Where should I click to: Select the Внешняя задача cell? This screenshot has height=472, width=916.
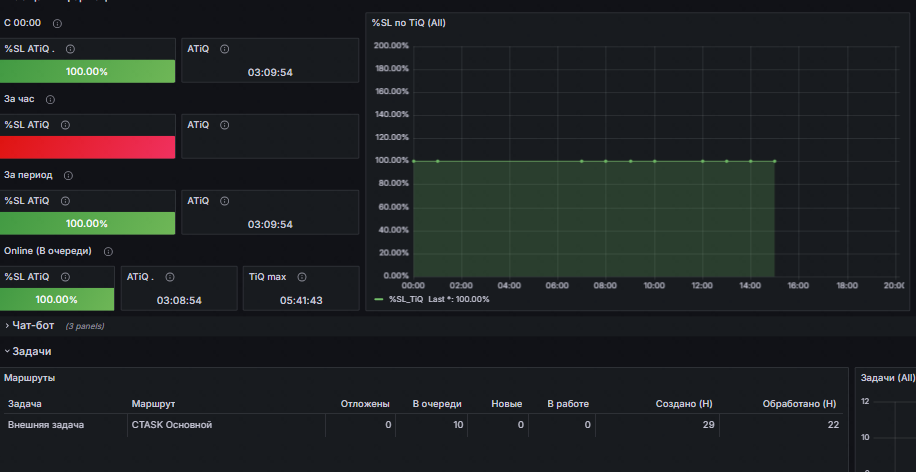click(x=64, y=425)
